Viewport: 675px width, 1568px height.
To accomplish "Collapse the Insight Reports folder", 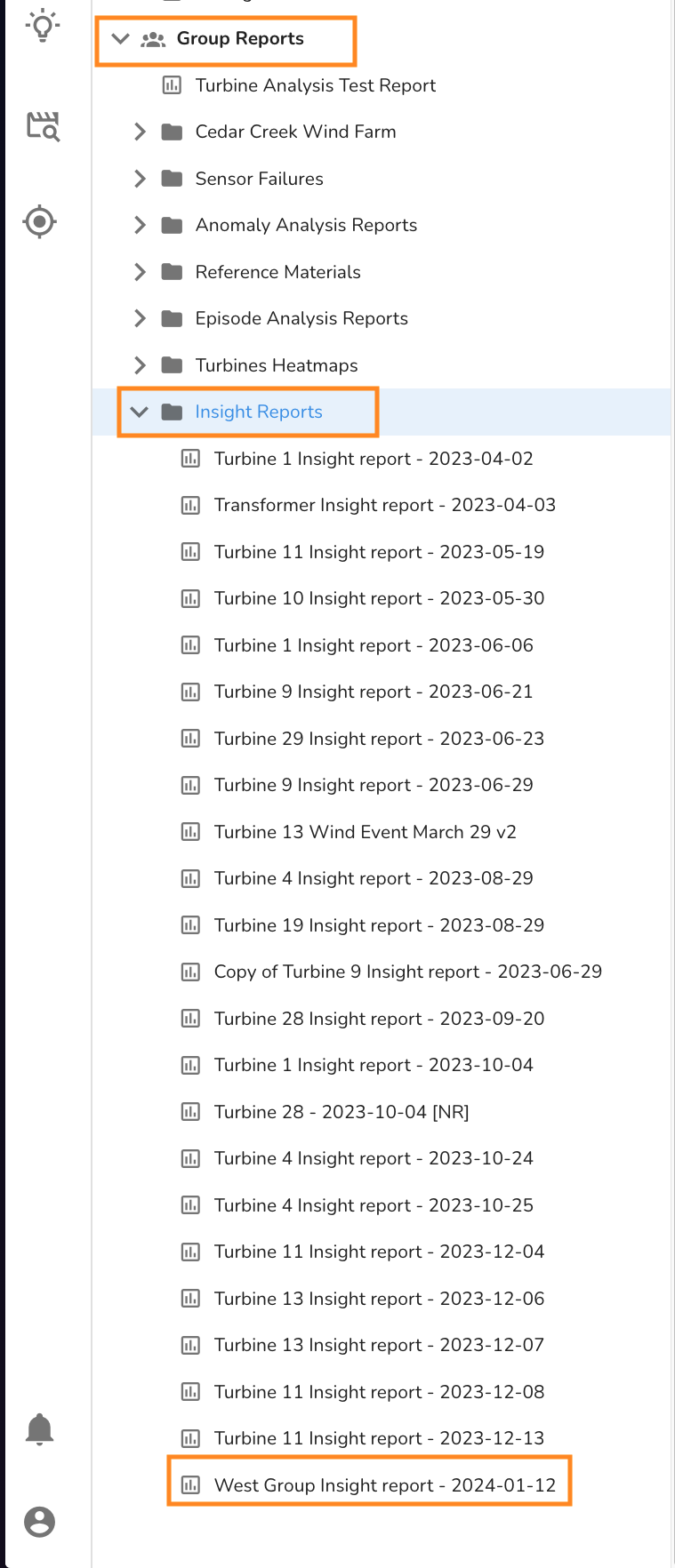I will [x=140, y=412].
